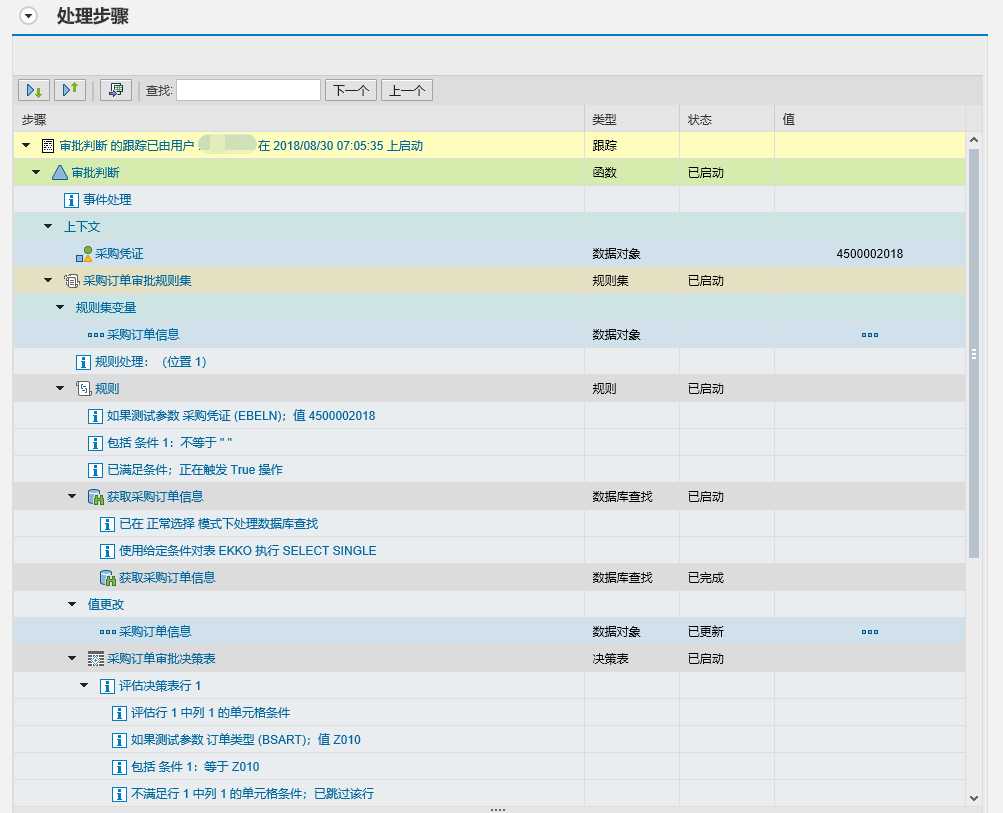Image resolution: width=1003 pixels, height=813 pixels.
Task: Click the info icon beside 评估决策表行 1
Action: tap(107, 686)
